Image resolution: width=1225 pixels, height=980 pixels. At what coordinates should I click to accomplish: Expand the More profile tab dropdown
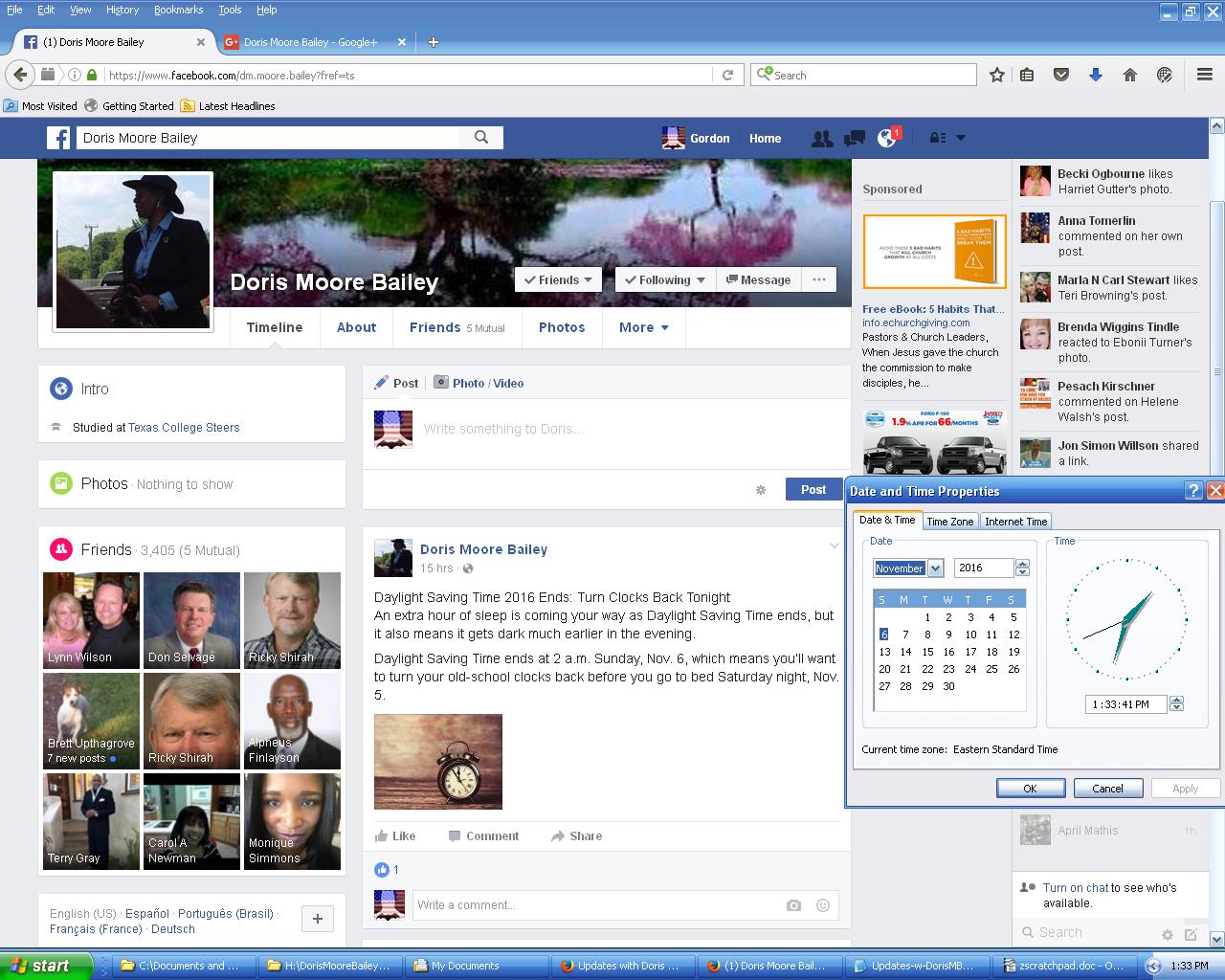coord(643,327)
